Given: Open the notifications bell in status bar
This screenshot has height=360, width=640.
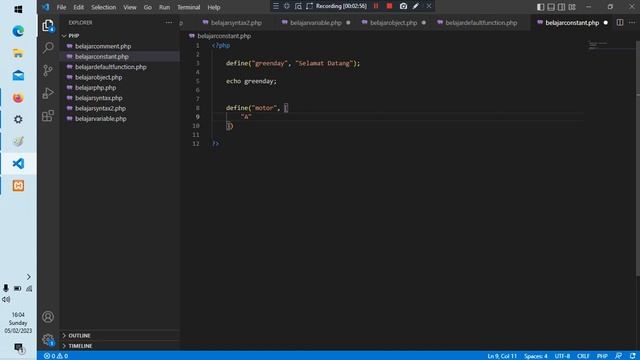Looking at the screenshot, I should (632, 356).
